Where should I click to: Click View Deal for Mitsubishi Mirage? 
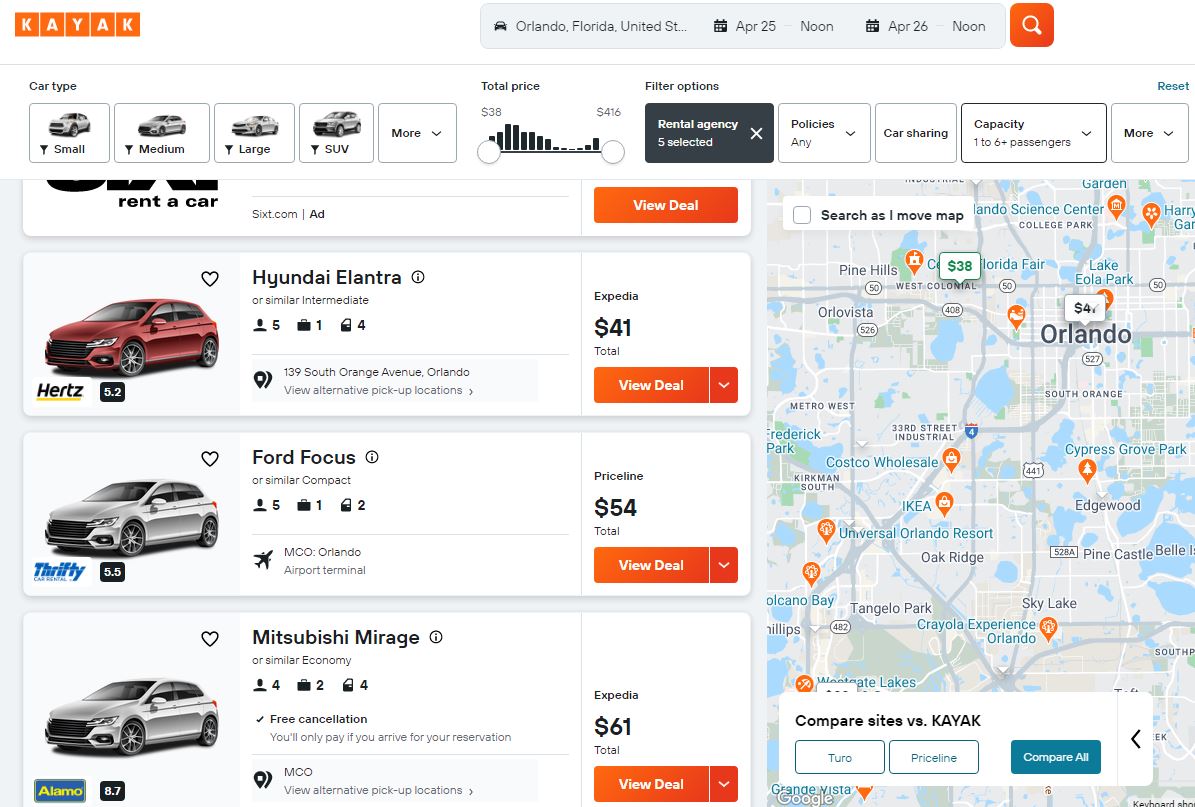pos(652,784)
